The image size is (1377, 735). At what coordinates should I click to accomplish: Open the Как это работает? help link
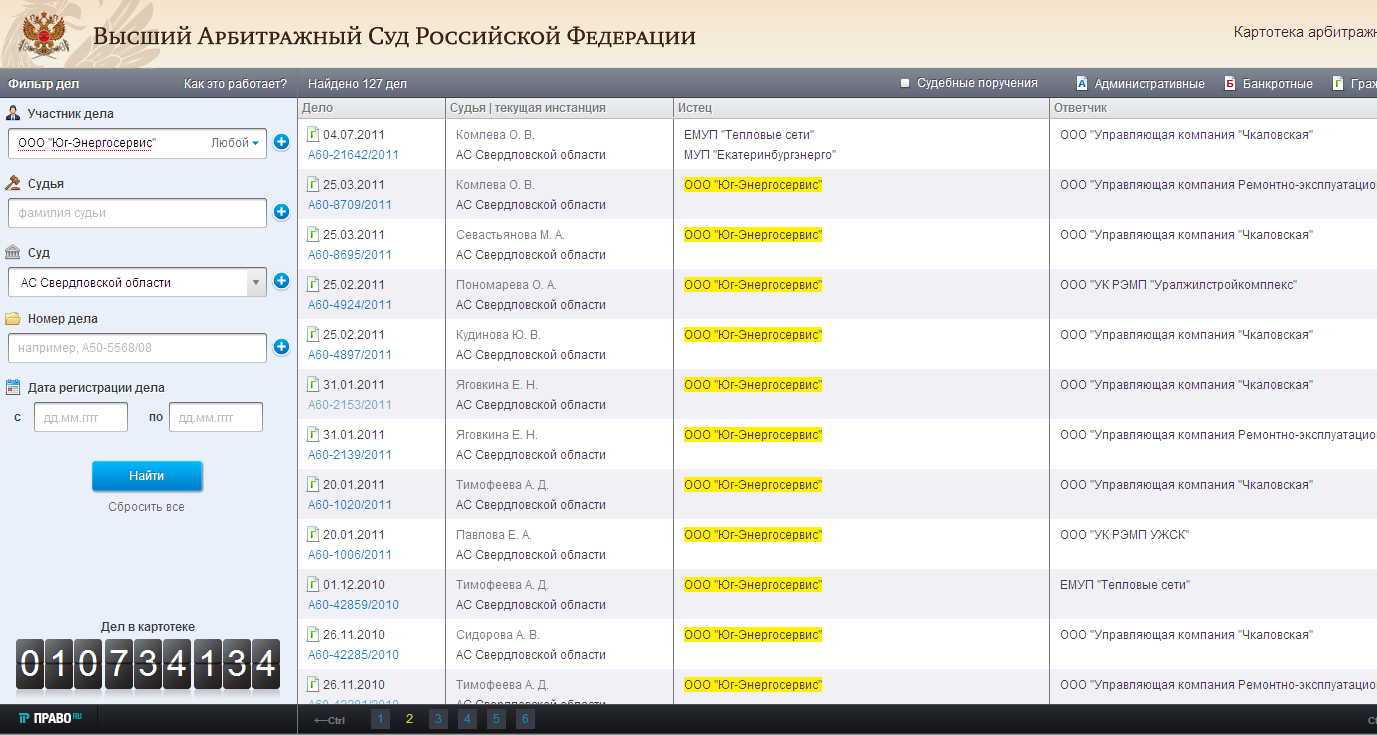coord(235,84)
